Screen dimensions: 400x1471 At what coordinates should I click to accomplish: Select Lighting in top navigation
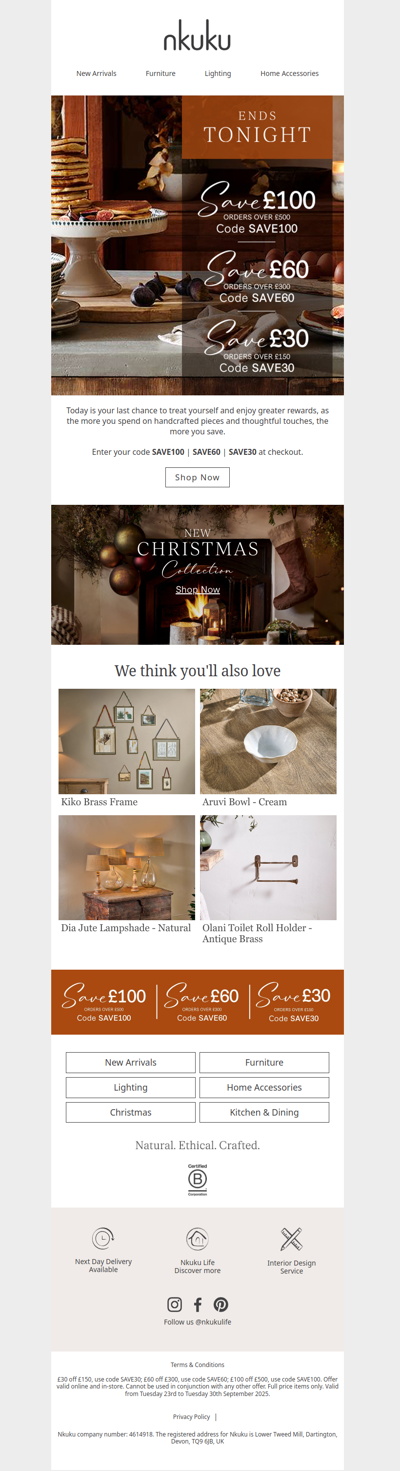click(x=218, y=73)
